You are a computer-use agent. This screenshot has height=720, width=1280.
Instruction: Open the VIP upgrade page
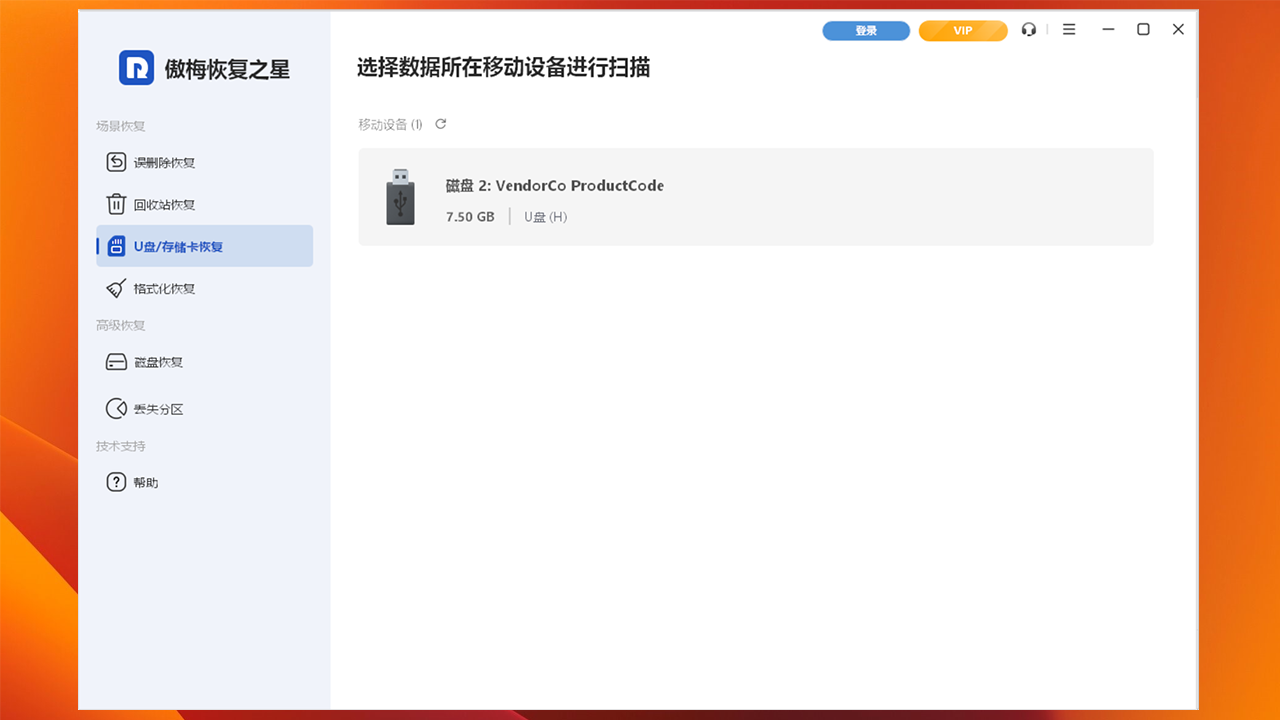click(962, 30)
